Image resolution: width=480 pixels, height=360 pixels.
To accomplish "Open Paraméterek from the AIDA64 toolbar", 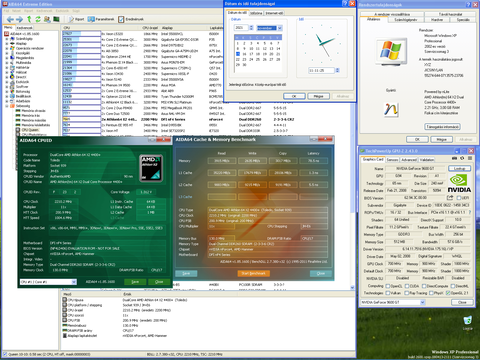I will pyautogui.click(x=101, y=19).
